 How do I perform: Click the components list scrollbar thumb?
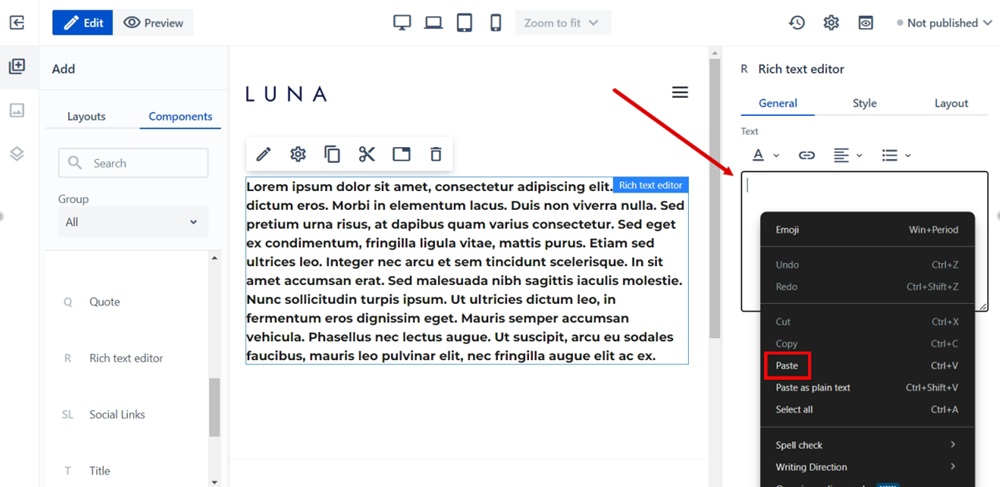click(x=214, y=407)
